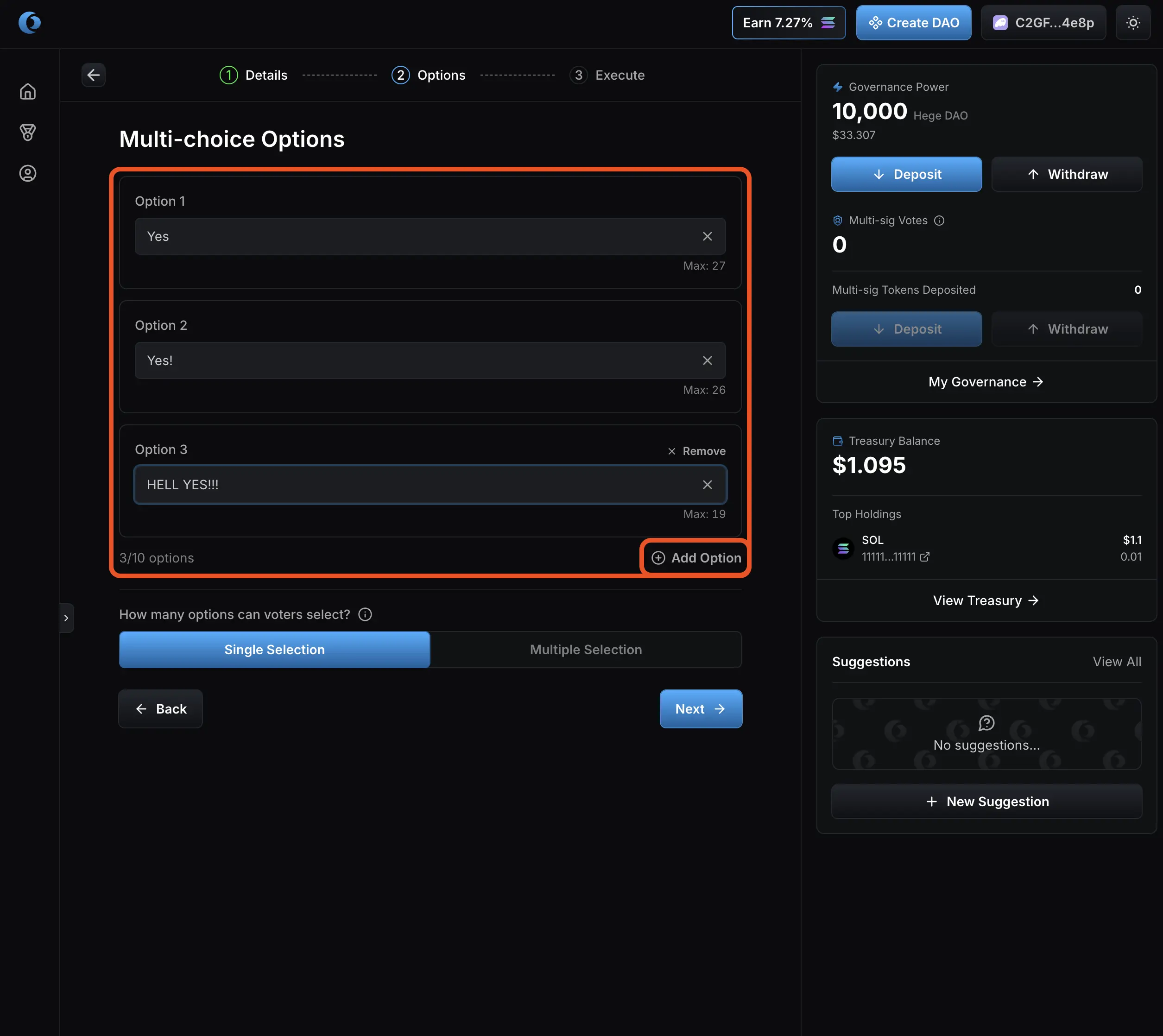
Task: Open the View Treasury link
Action: coord(986,600)
